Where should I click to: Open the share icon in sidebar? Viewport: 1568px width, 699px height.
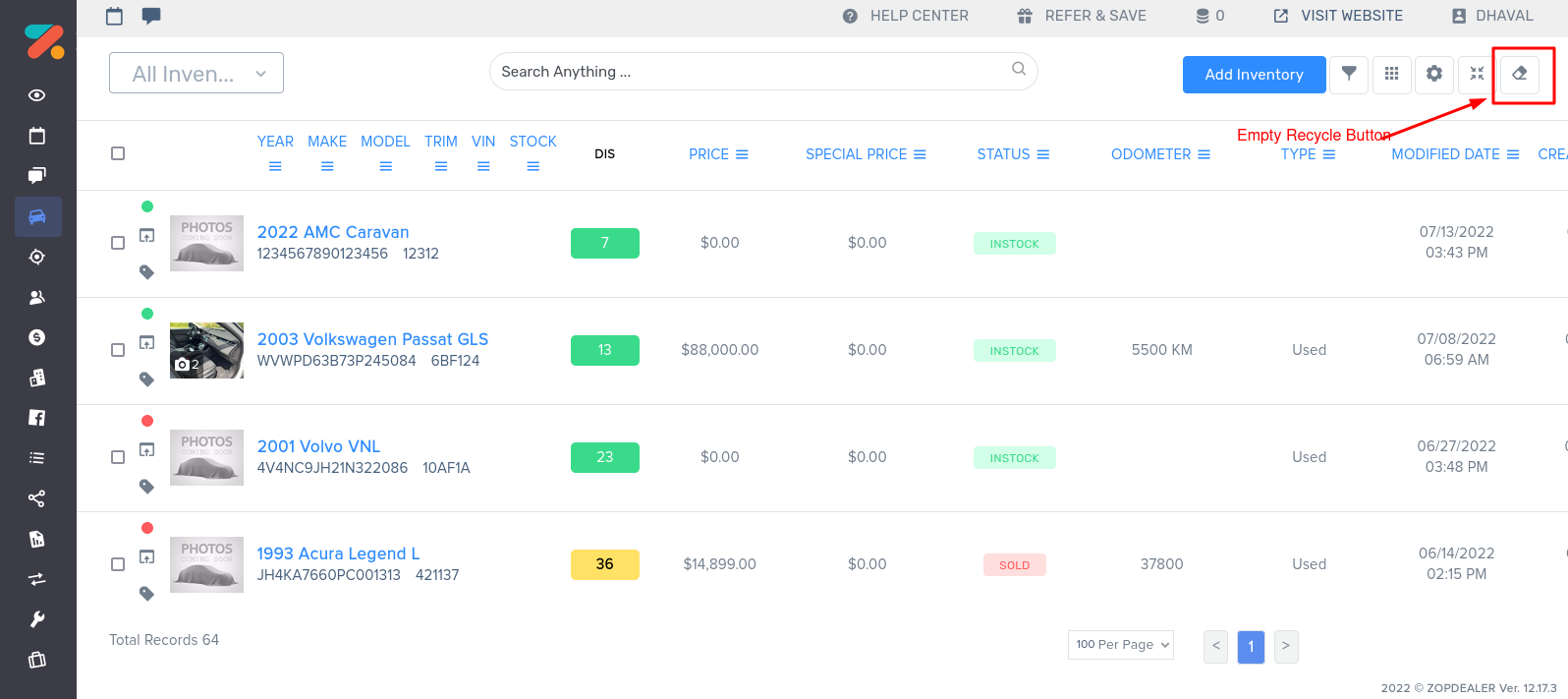[37, 498]
